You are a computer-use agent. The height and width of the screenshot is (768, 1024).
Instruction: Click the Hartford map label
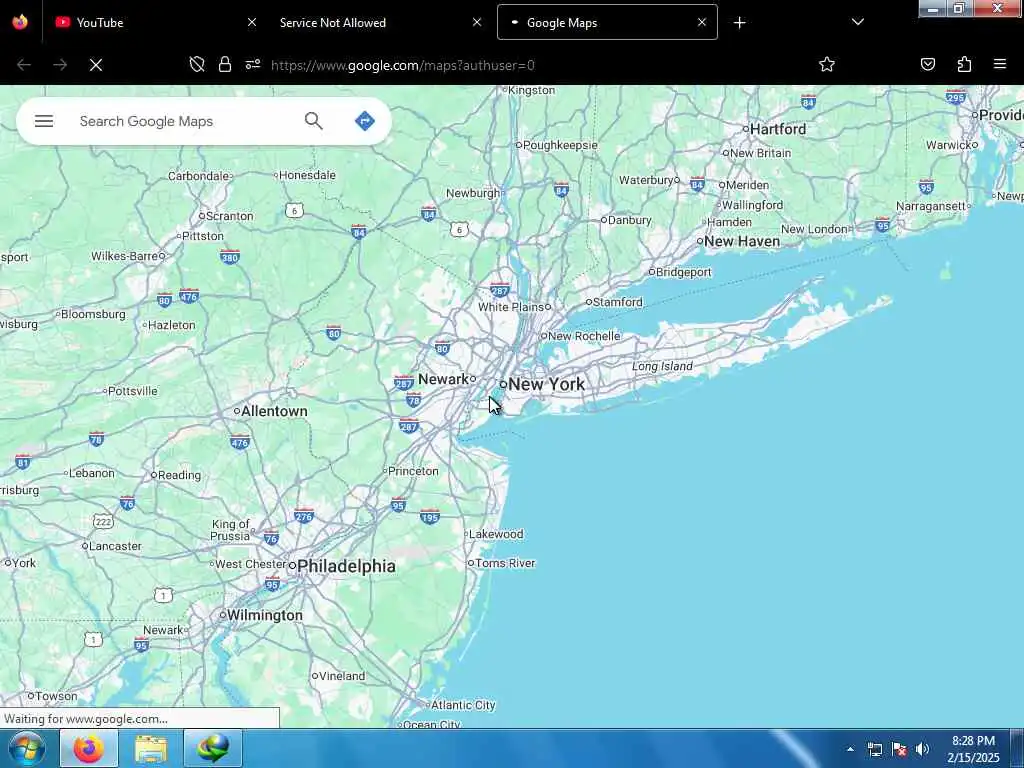778,129
